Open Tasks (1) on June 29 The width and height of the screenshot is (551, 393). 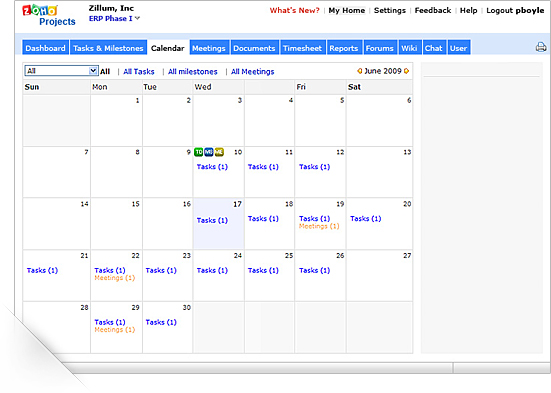pos(110,322)
